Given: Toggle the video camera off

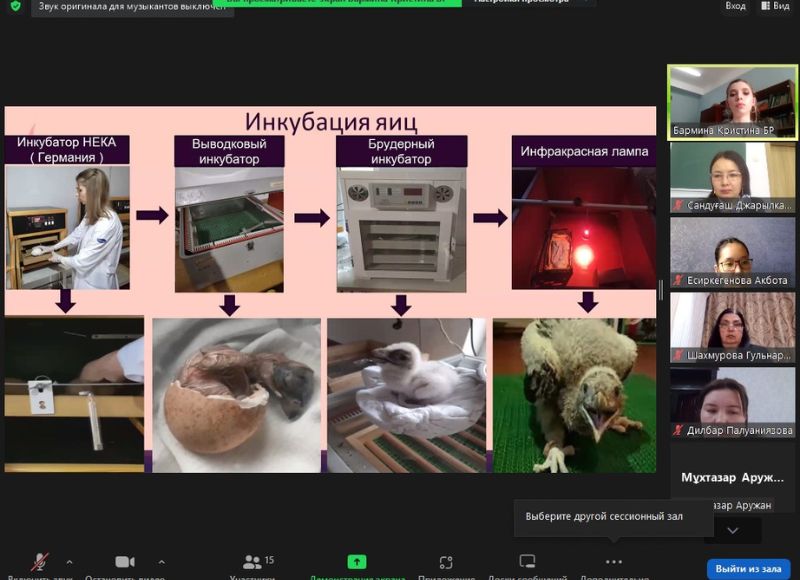Looking at the screenshot, I should [x=125, y=562].
